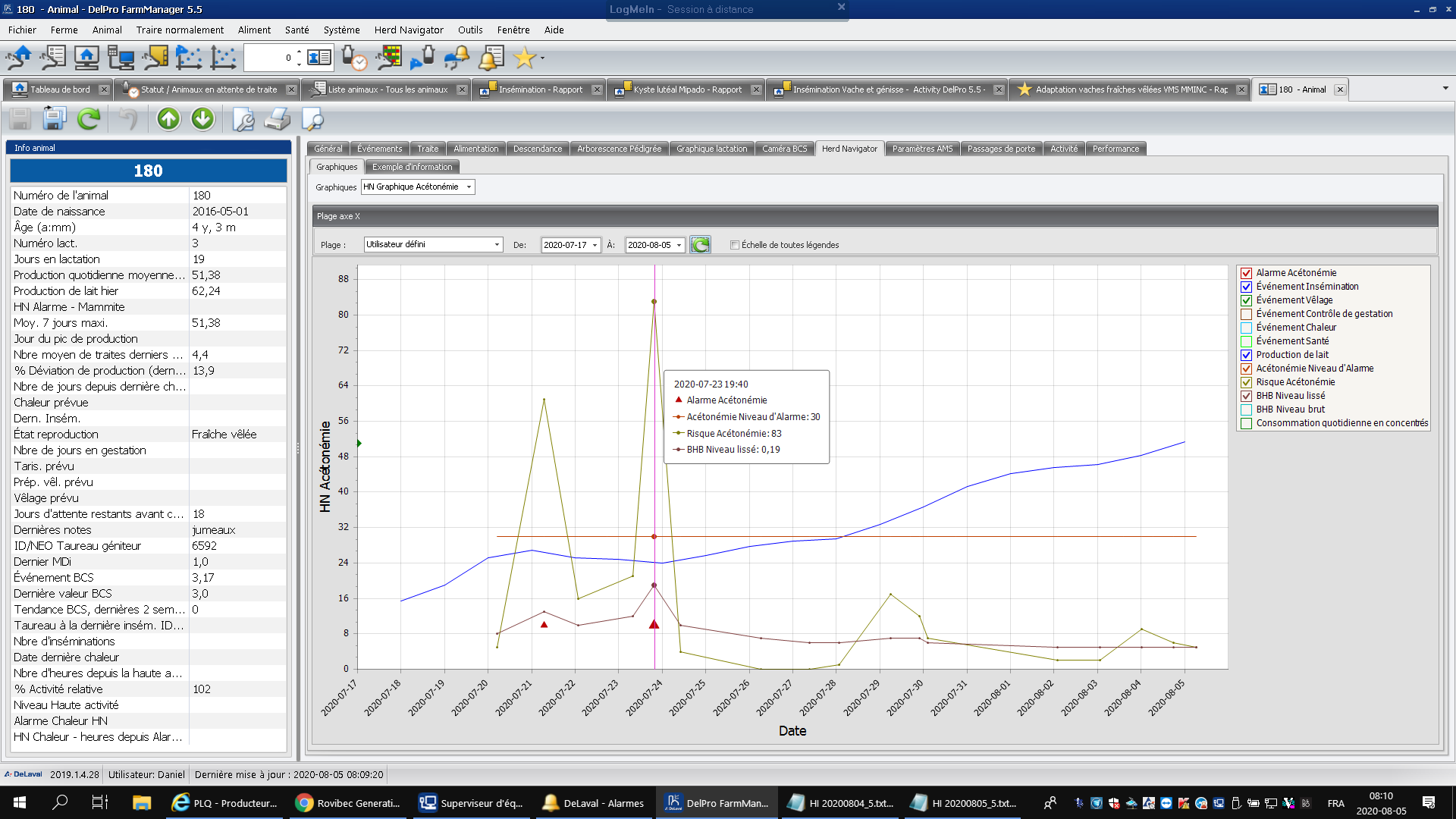Viewport: 1456px width, 819px height.
Task: Open the colored grid matrix icon
Action: [389, 58]
